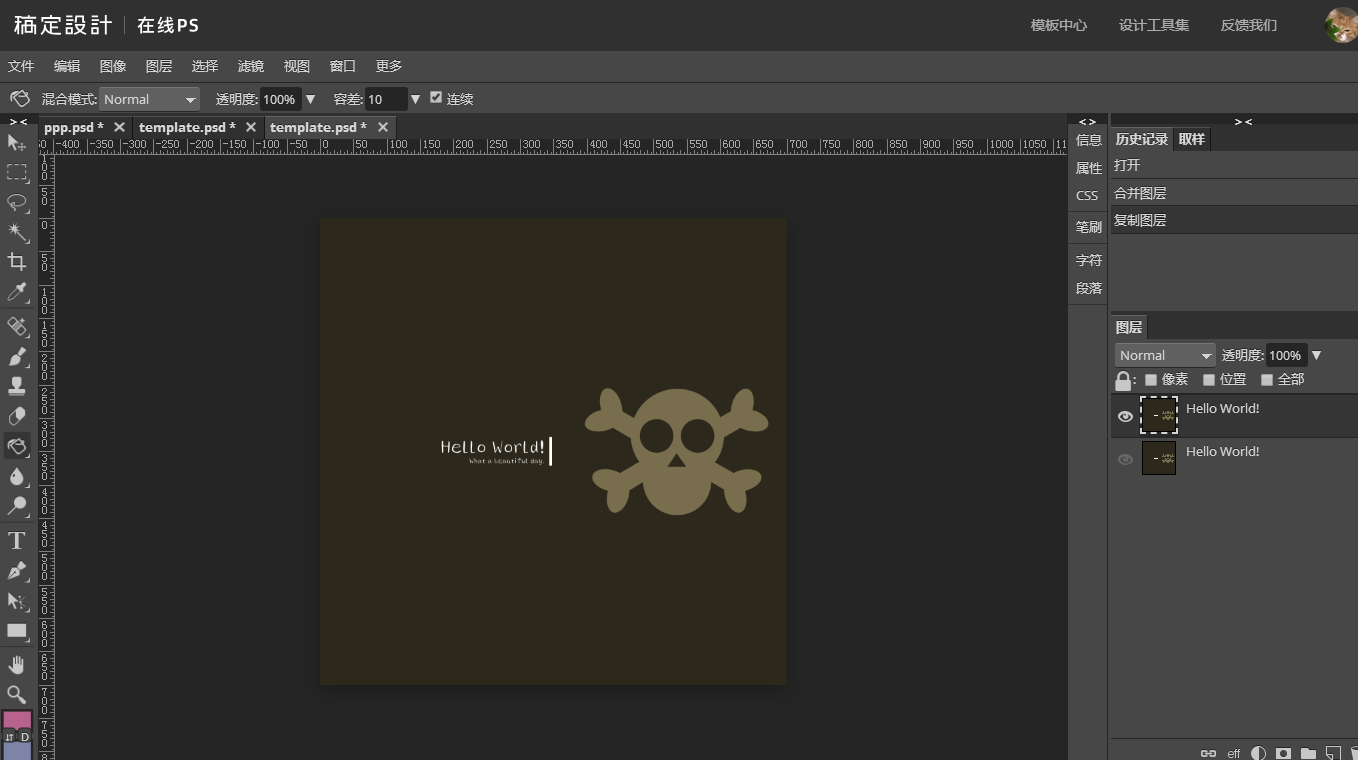Open the 模板中心 link
The height and width of the screenshot is (760, 1358).
[1058, 25]
